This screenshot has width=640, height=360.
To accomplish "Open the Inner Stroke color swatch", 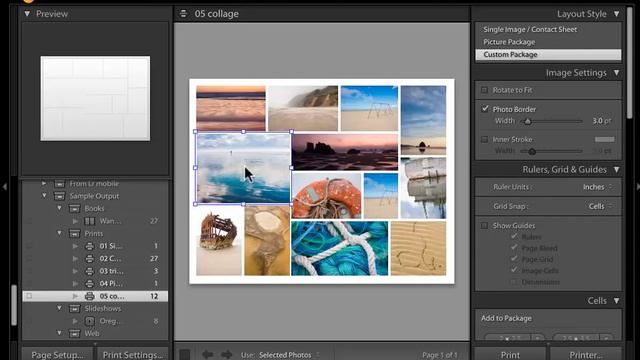I will pyautogui.click(x=604, y=140).
